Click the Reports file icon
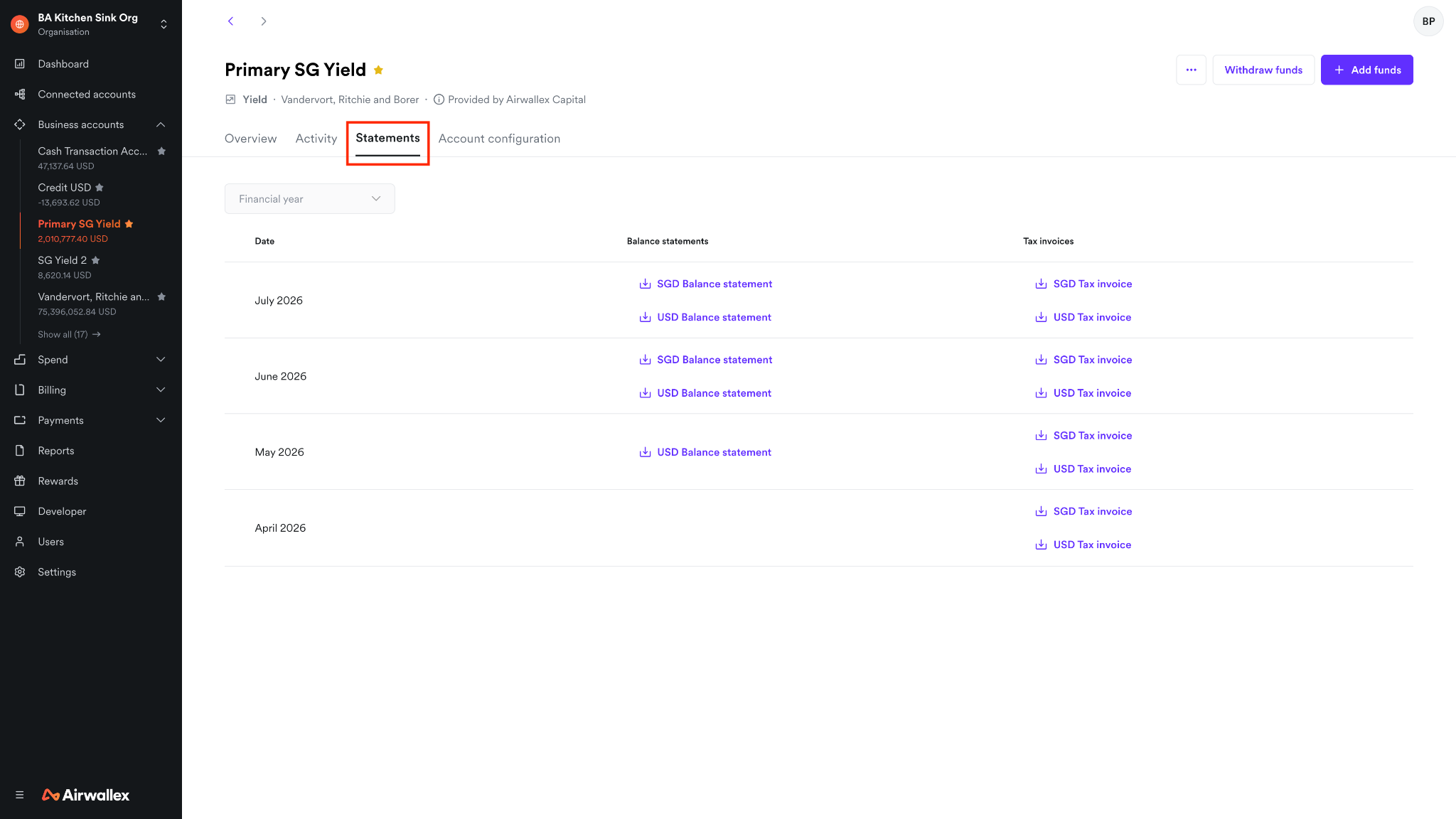 point(20,451)
